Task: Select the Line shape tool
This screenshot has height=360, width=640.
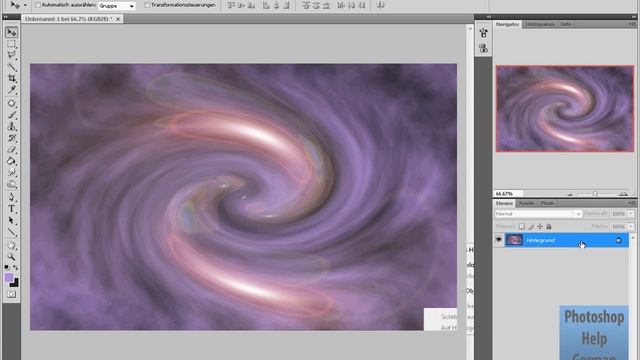Action: pyautogui.click(x=11, y=232)
